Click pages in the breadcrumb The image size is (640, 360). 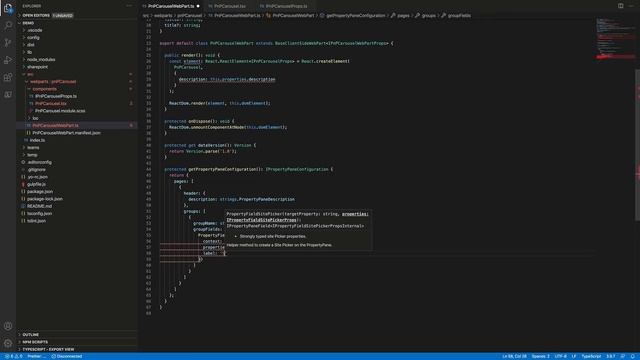pos(403,16)
